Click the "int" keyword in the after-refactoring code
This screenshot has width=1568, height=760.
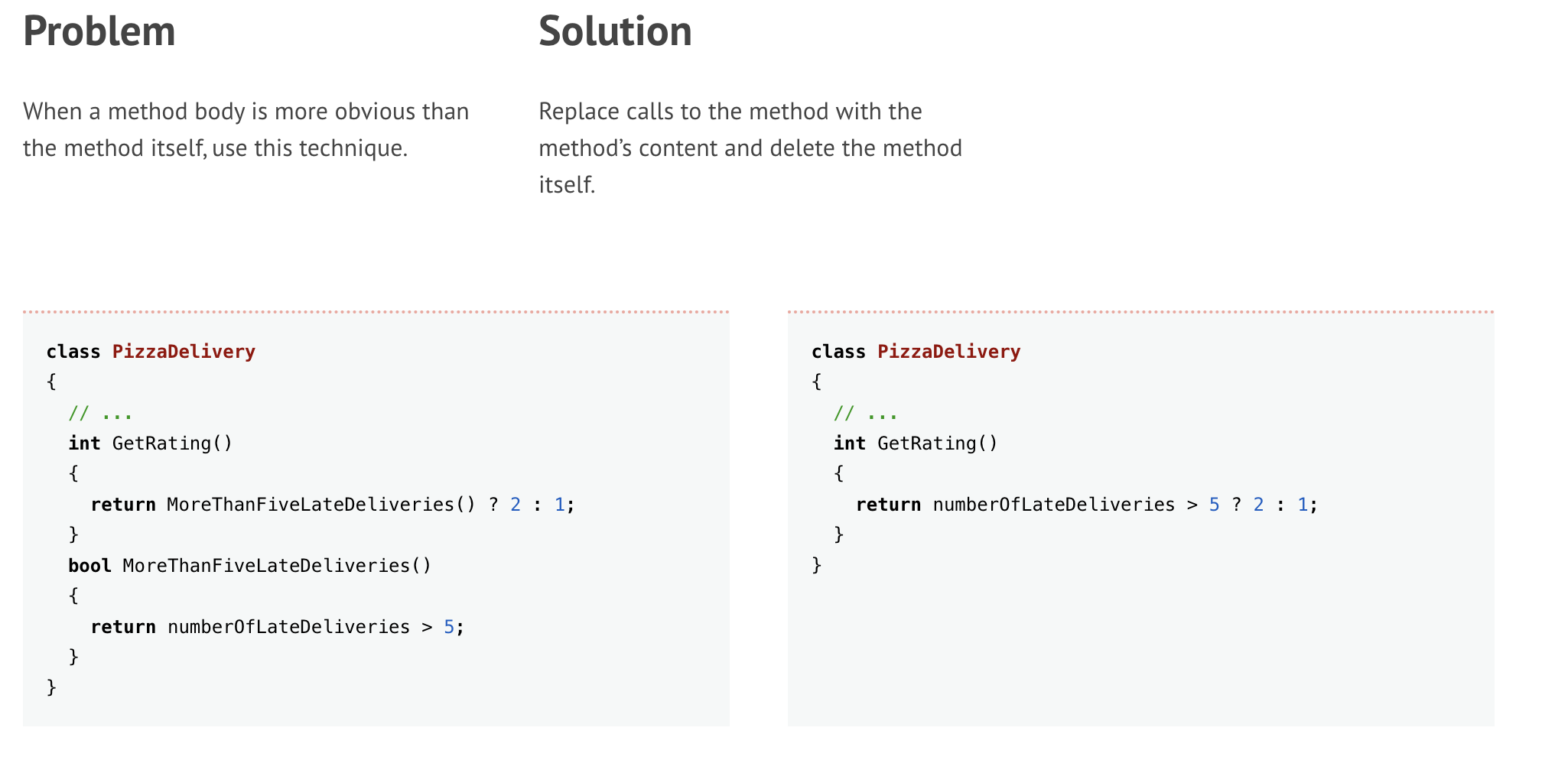849,443
